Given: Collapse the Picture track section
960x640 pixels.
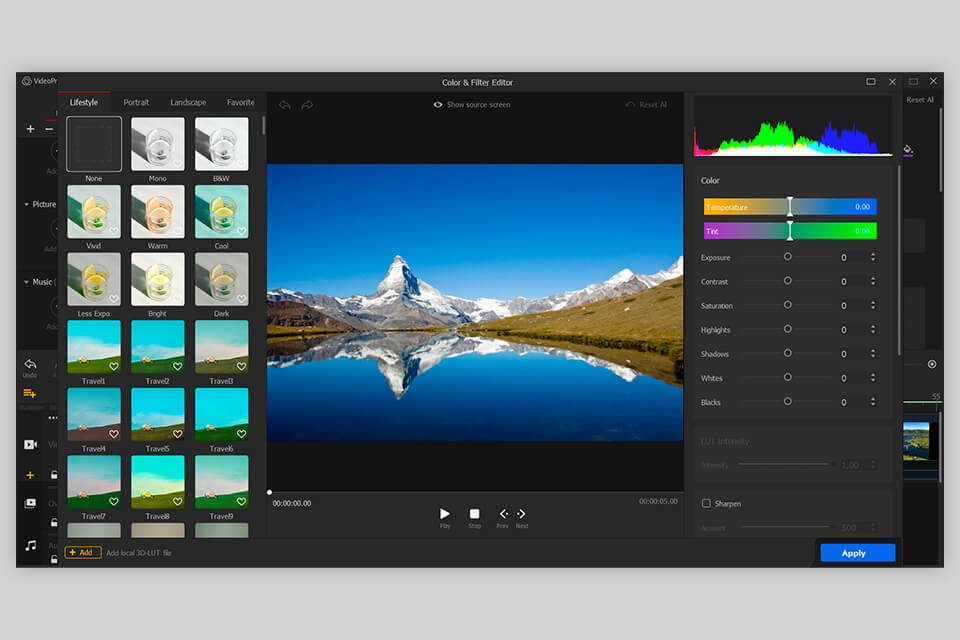Looking at the screenshot, I should 26,204.
